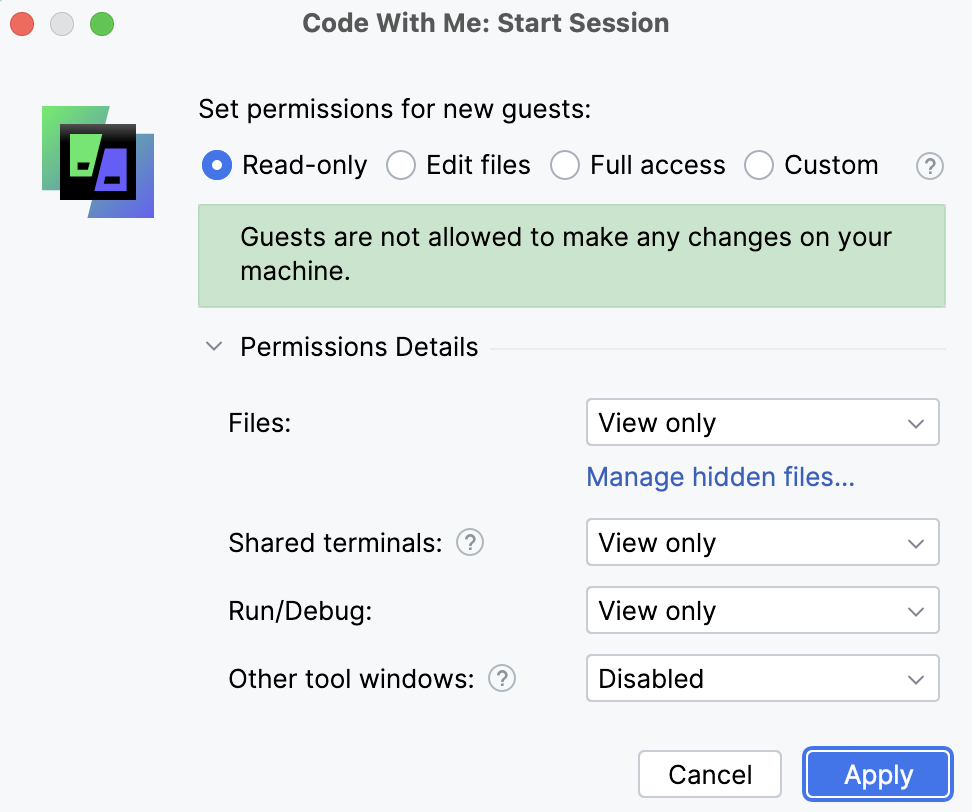This screenshot has height=812, width=972.
Task: Open the Shared terminals dropdown
Action: [762, 543]
